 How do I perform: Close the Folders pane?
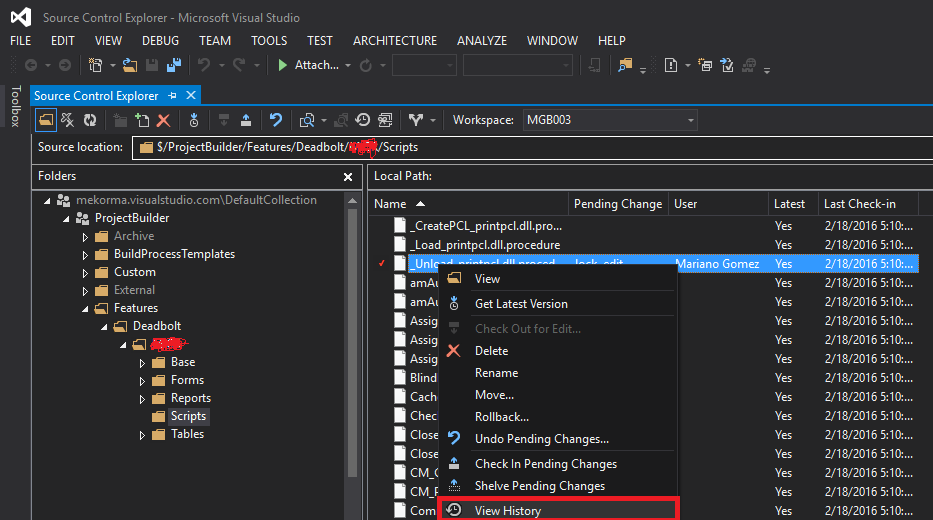coord(348,177)
